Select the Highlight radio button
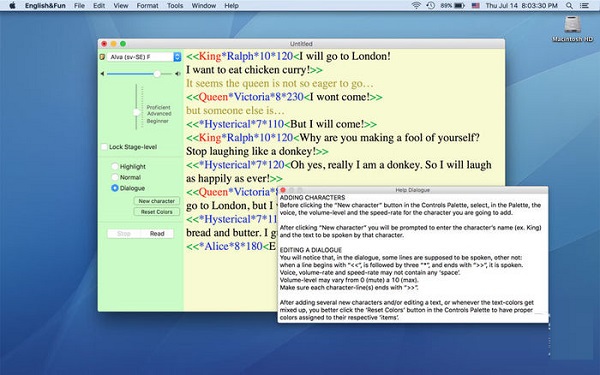This screenshot has width=600, height=375. click(x=115, y=166)
